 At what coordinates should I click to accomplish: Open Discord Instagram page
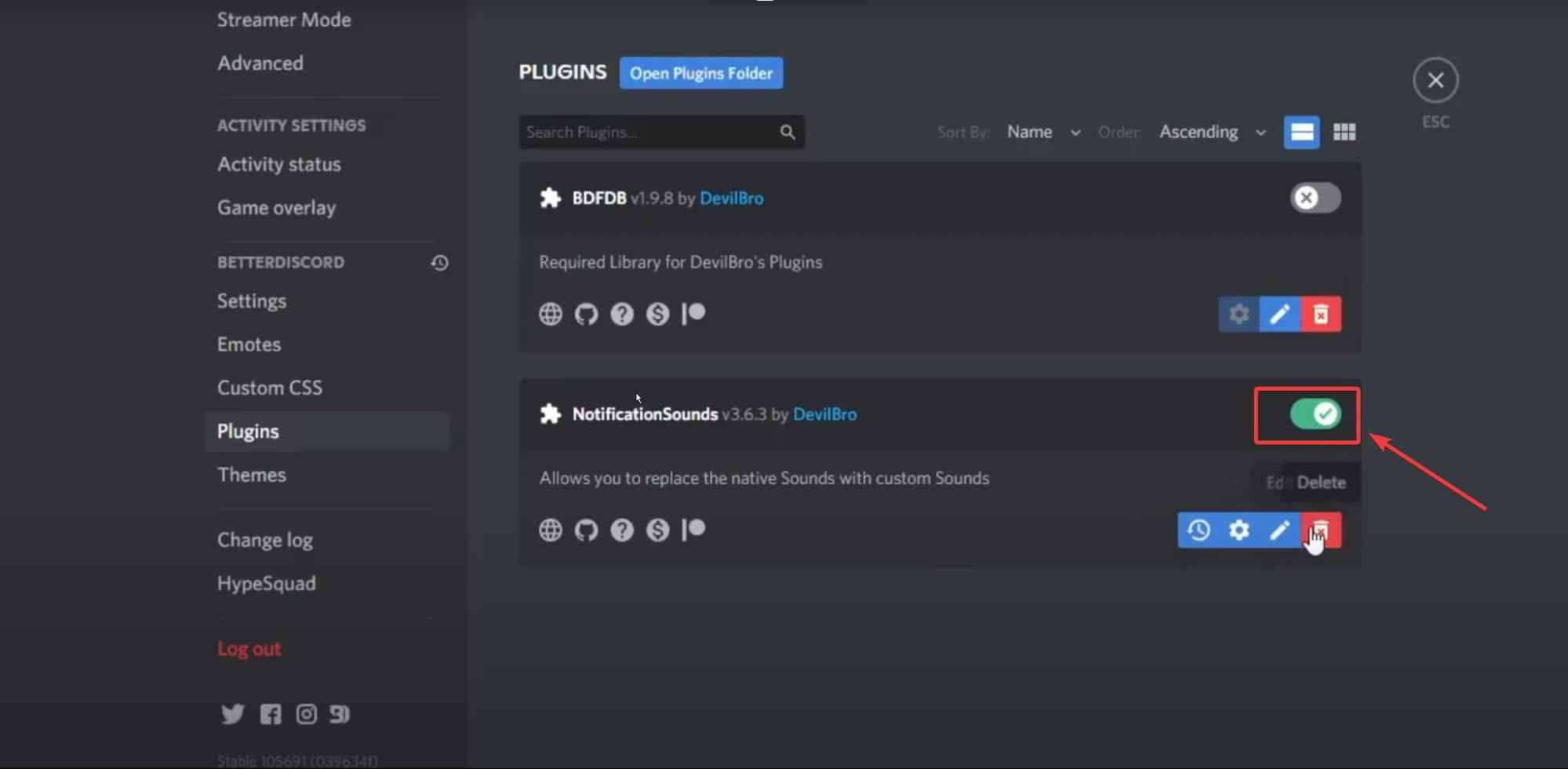click(306, 713)
